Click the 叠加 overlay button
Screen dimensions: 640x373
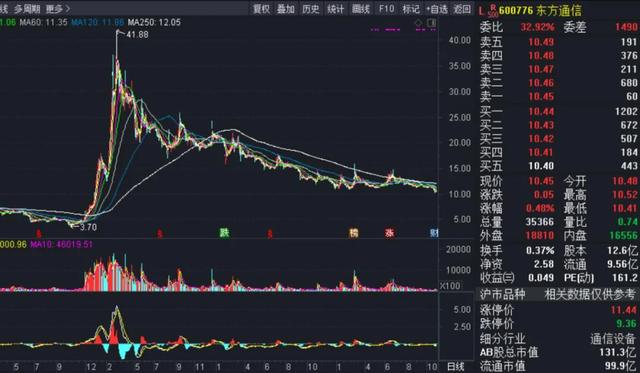coord(286,9)
